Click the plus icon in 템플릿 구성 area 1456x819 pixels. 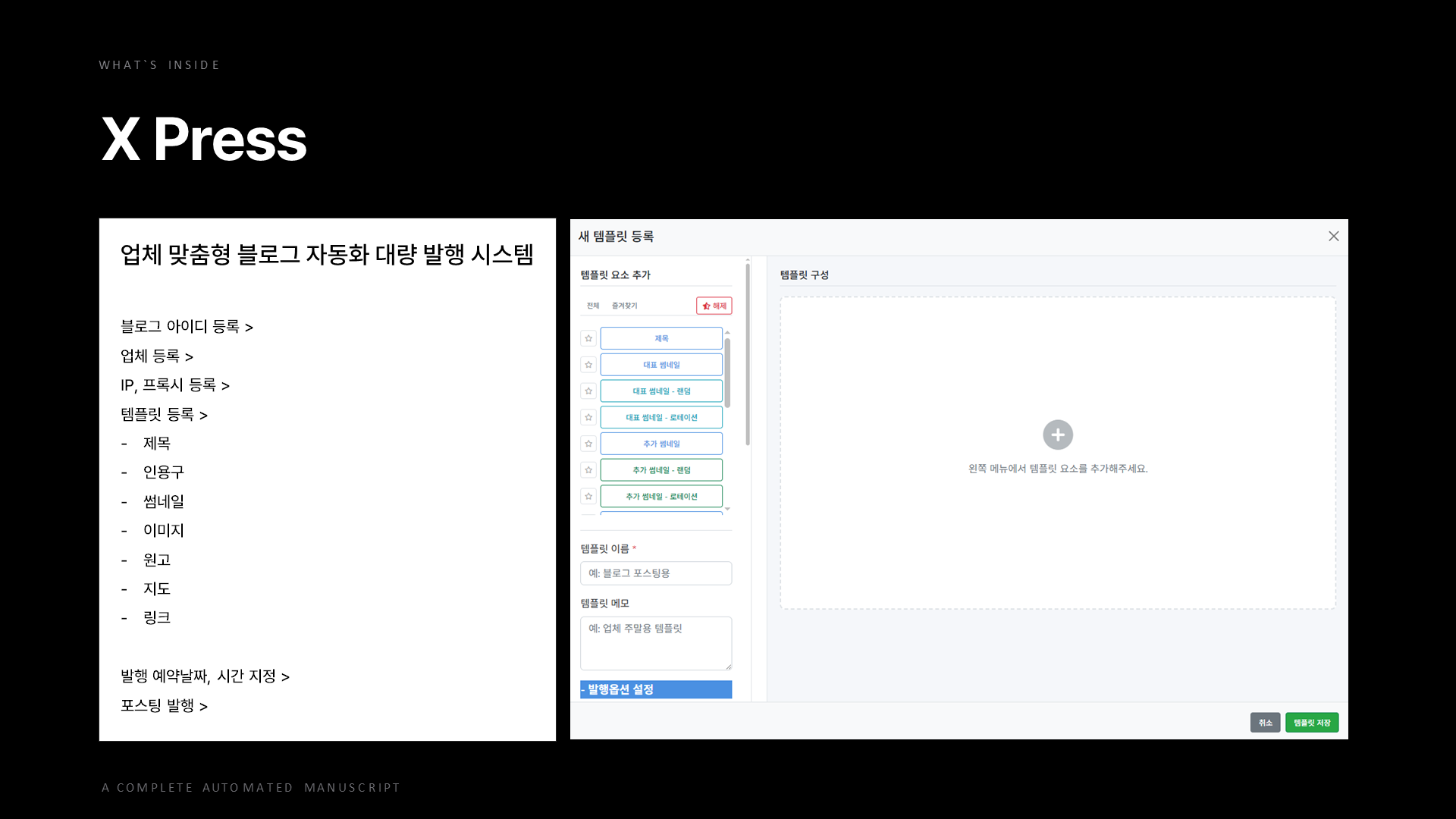coord(1058,435)
